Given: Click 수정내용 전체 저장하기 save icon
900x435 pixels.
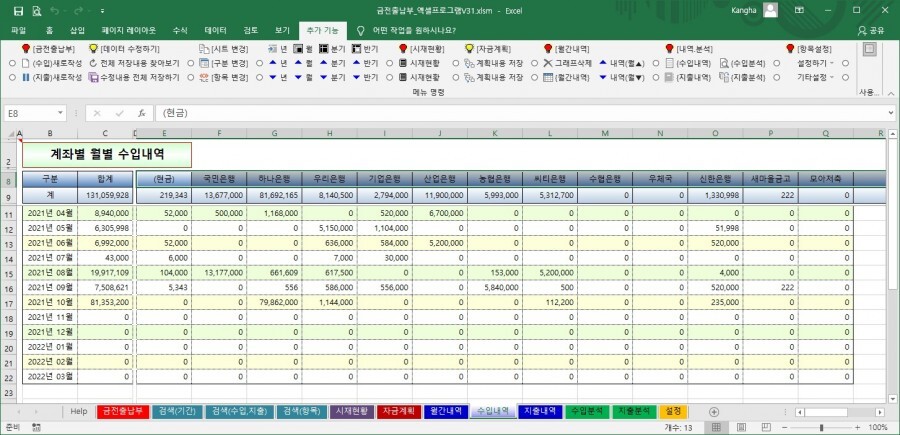Looking at the screenshot, I should pos(94,77).
